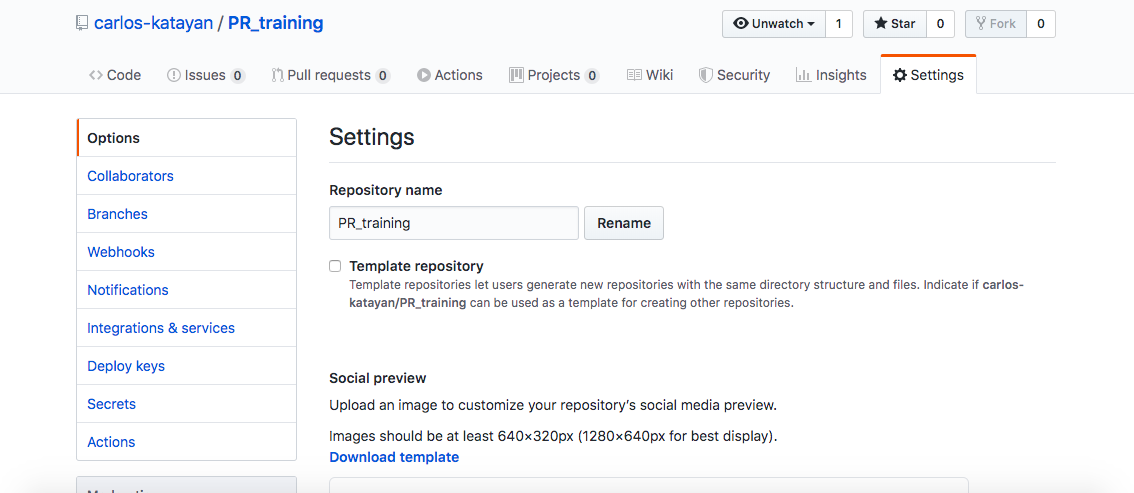Click the Issues tab exclamation icon
Viewport: 1134px width, 493px height.
(174, 75)
